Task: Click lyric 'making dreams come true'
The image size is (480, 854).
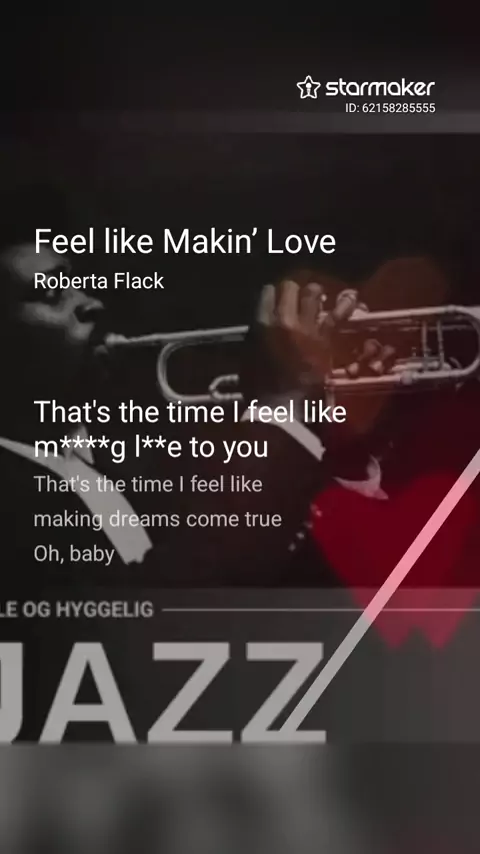Action: tap(157, 519)
